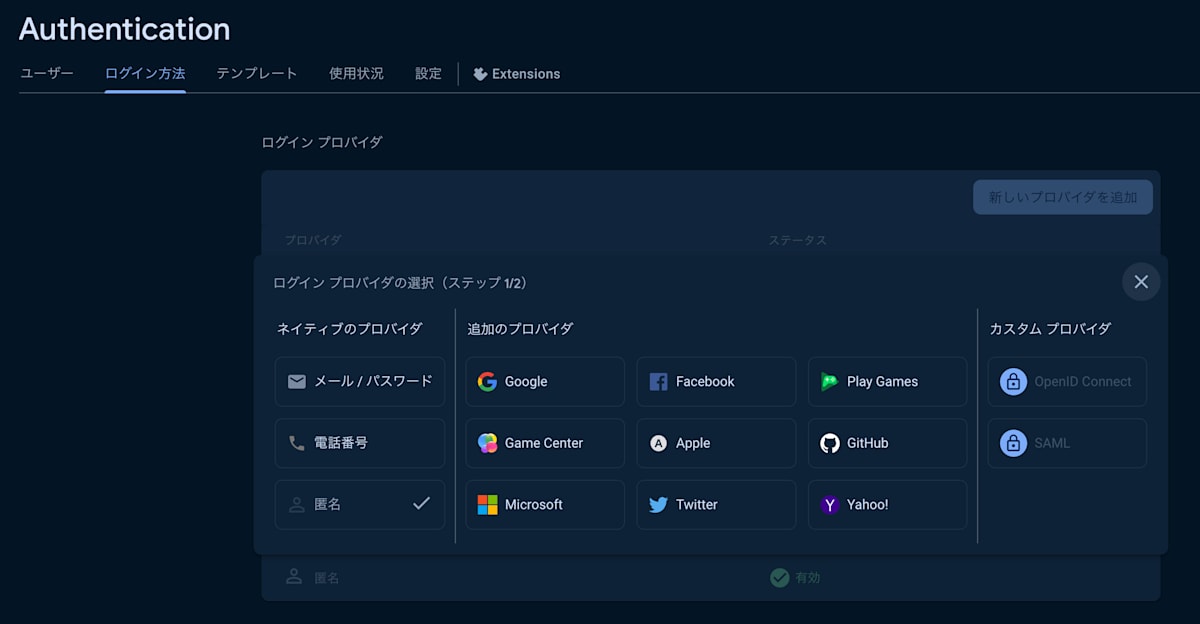The image size is (1200, 624).
Task: Click the Play Games logo icon
Action: (x=829, y=382)
